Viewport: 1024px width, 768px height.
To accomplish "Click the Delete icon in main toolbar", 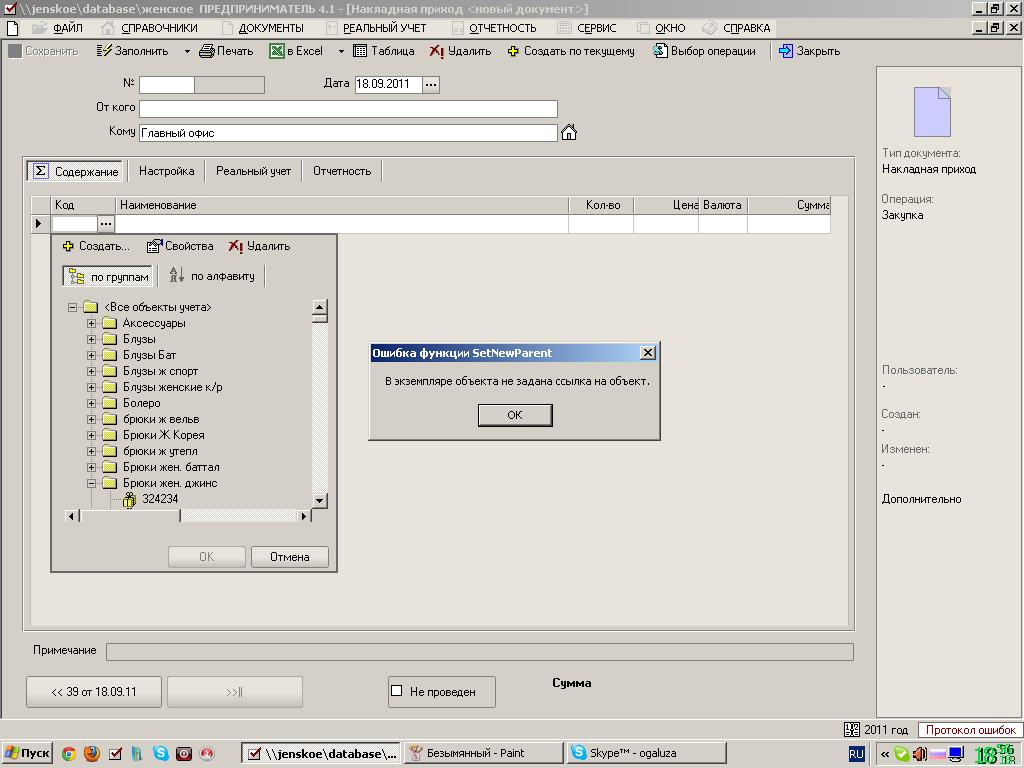I will [437, 51].
